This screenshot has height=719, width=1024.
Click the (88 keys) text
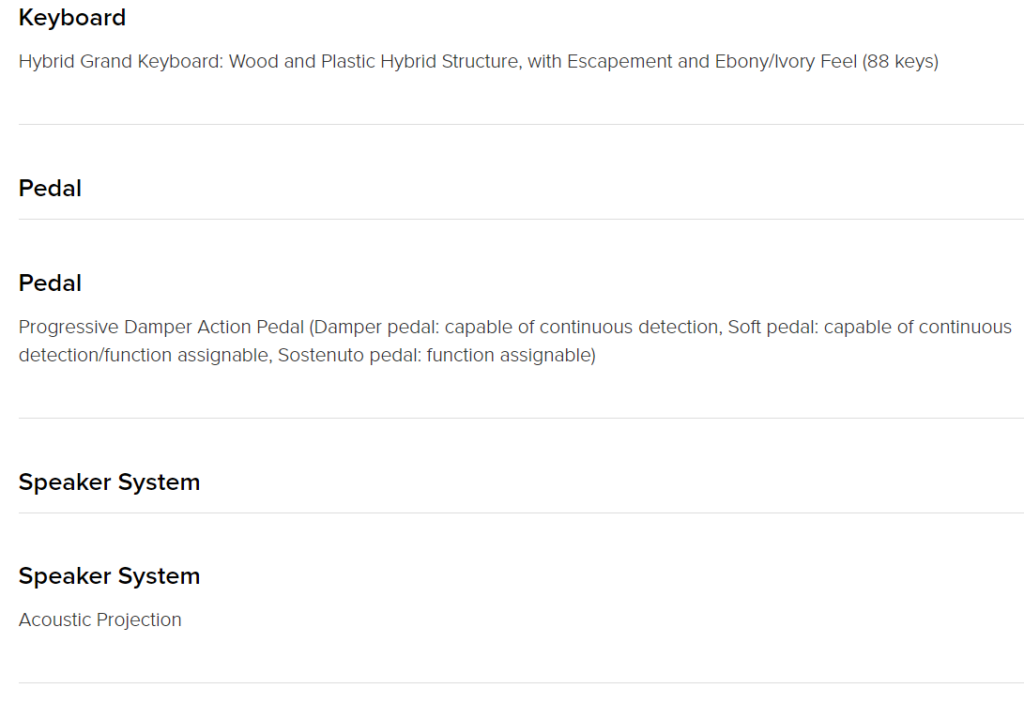pyautogui.click(x=900, y=61)
